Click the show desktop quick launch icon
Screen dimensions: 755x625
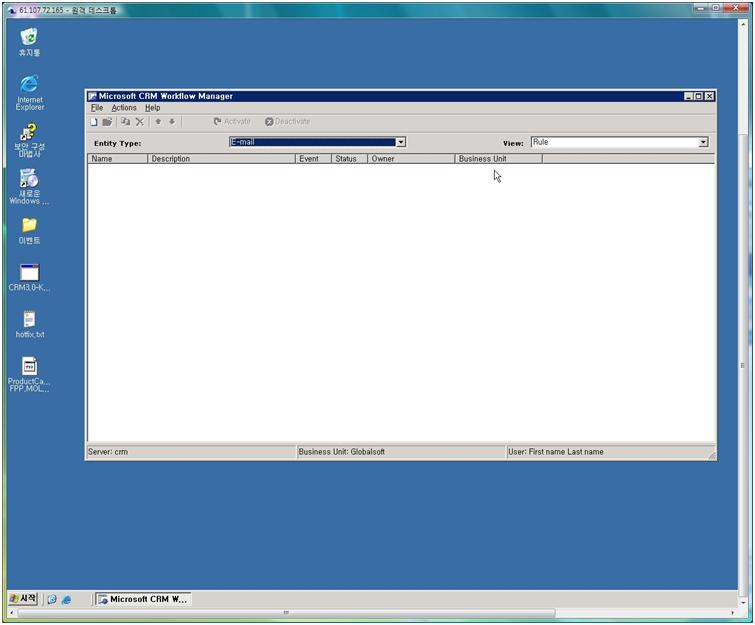(x=52, y=599)
